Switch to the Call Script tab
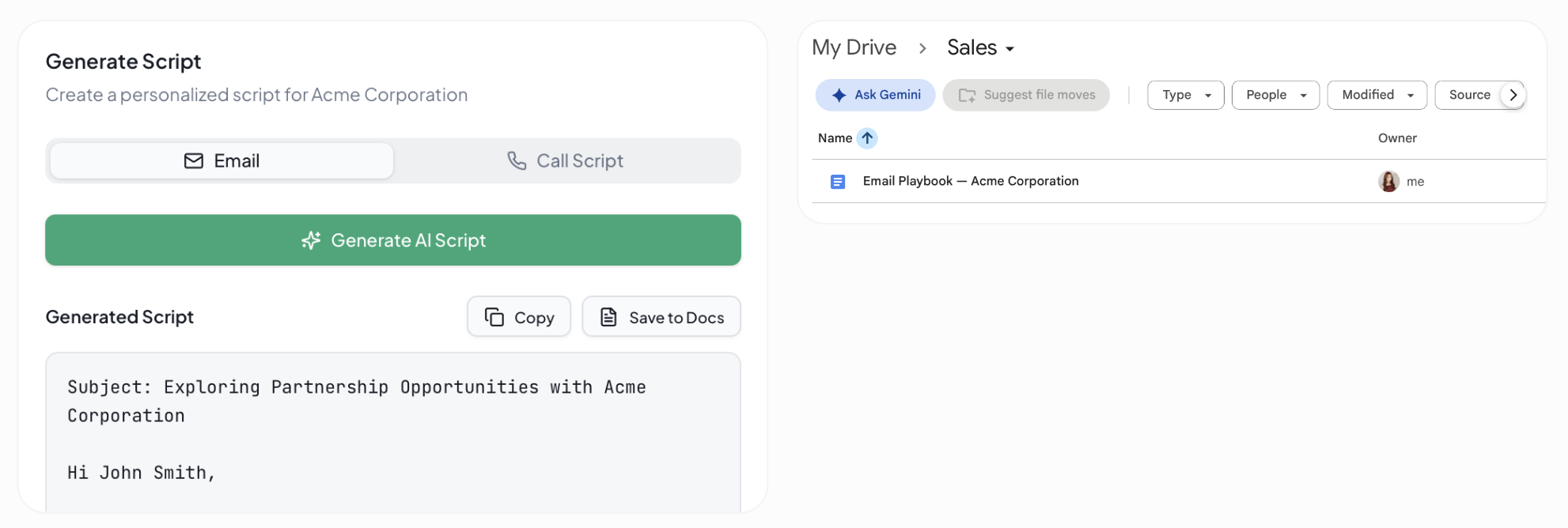Image resolution: width=1568 pixels, height=528 pixels. point(566,161)
